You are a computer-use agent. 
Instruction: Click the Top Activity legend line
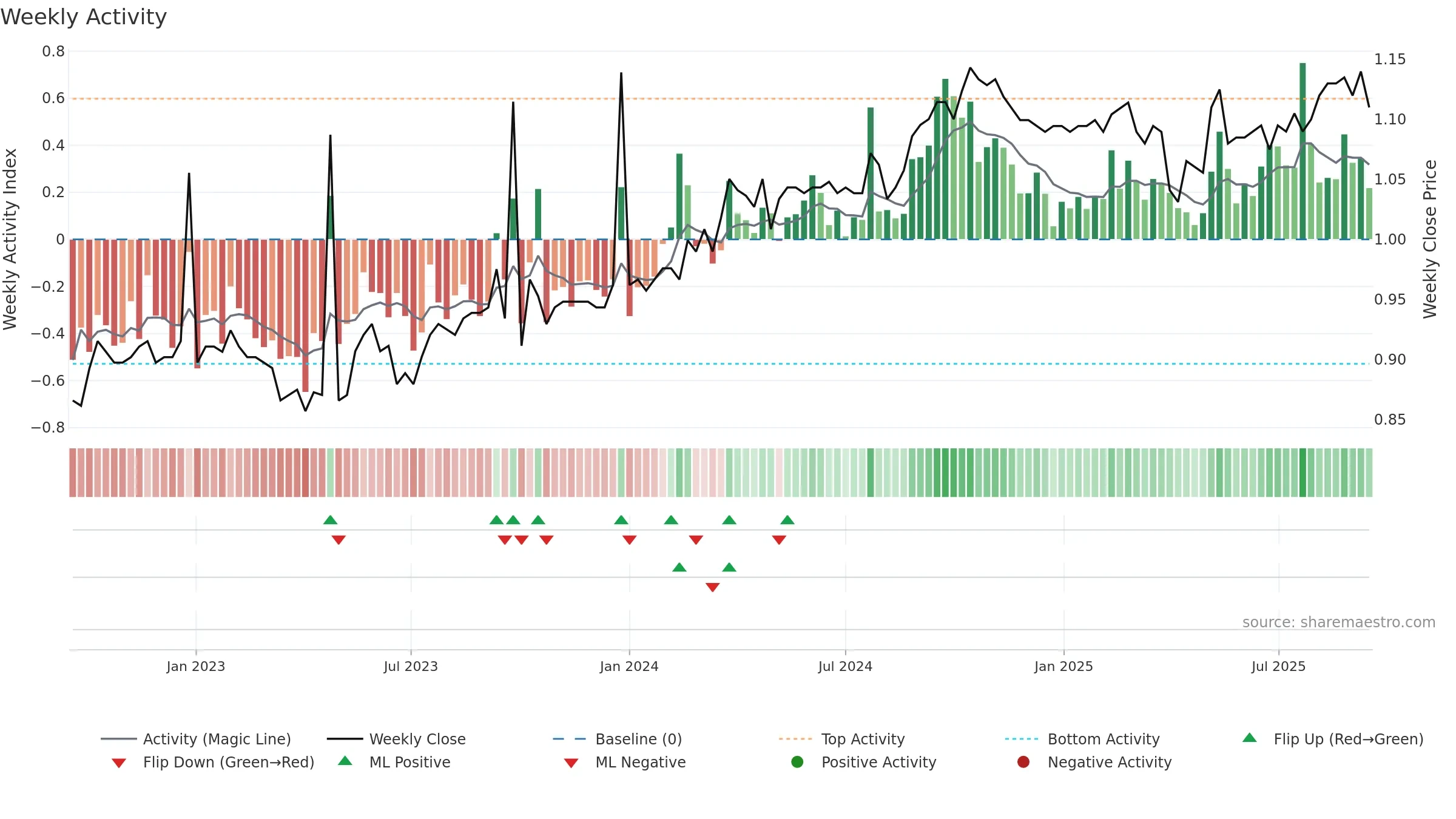coord(795,739)
